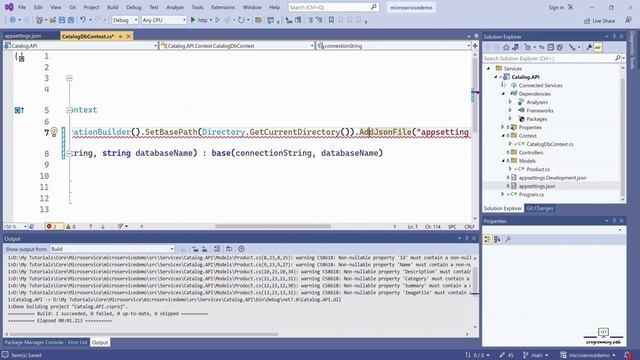
Task: Collapse the code block fold on line 5
Action: pyautogui.click(x=69, y=110)
